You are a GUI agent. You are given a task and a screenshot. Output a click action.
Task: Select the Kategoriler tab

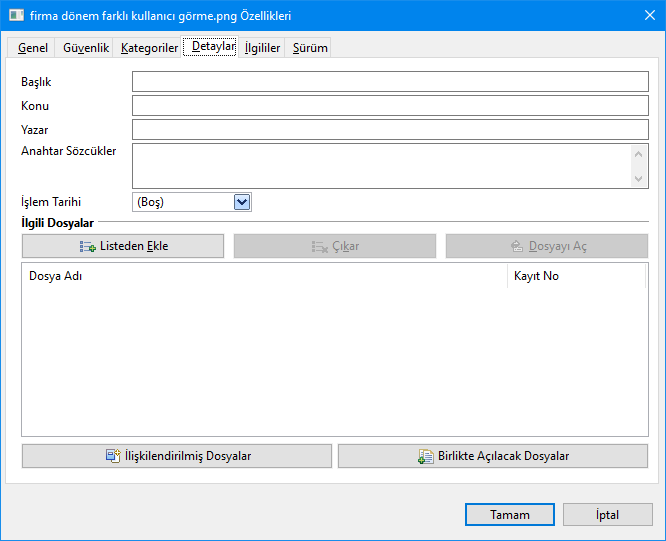pos(149,48)
